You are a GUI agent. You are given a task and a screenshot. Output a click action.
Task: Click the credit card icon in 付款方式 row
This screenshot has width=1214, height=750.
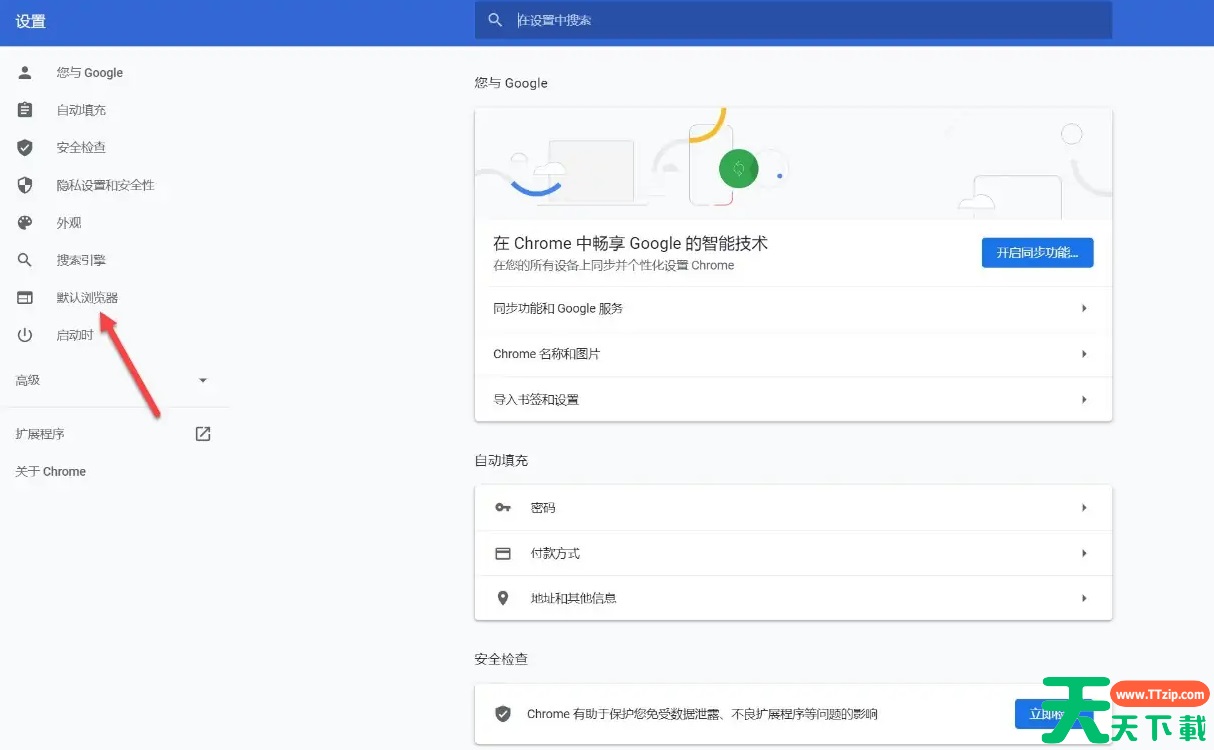click(x=503, y=553)
